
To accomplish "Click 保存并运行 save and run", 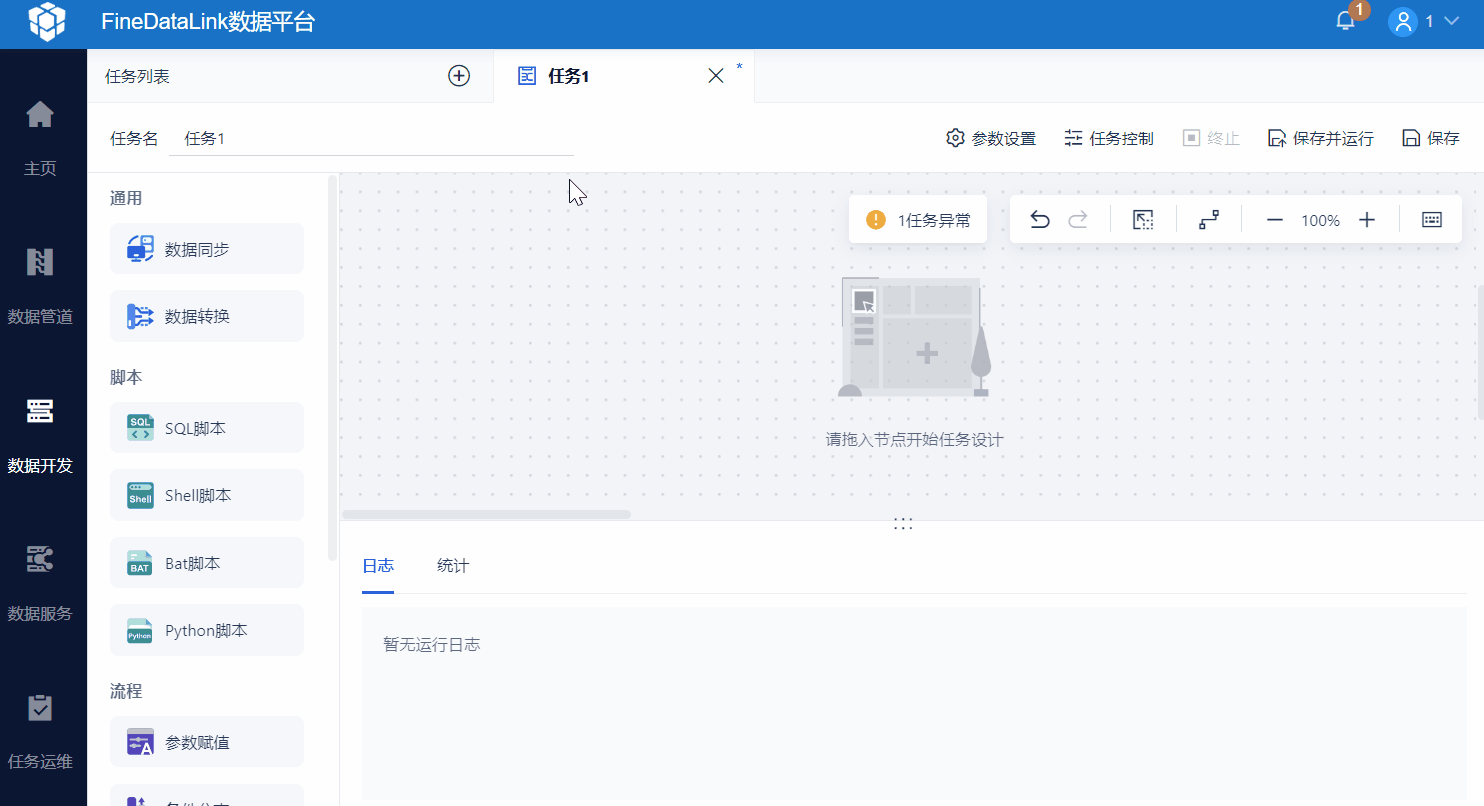I will 1321,138.
